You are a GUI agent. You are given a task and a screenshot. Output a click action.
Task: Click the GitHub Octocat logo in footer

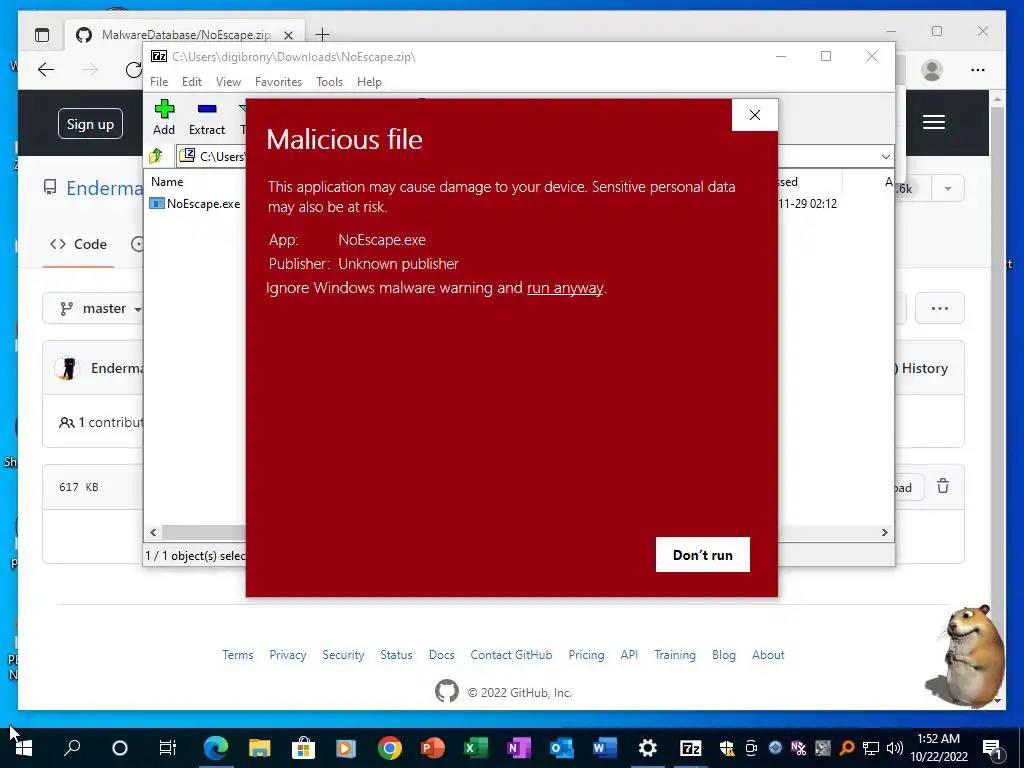click(447, 691)
